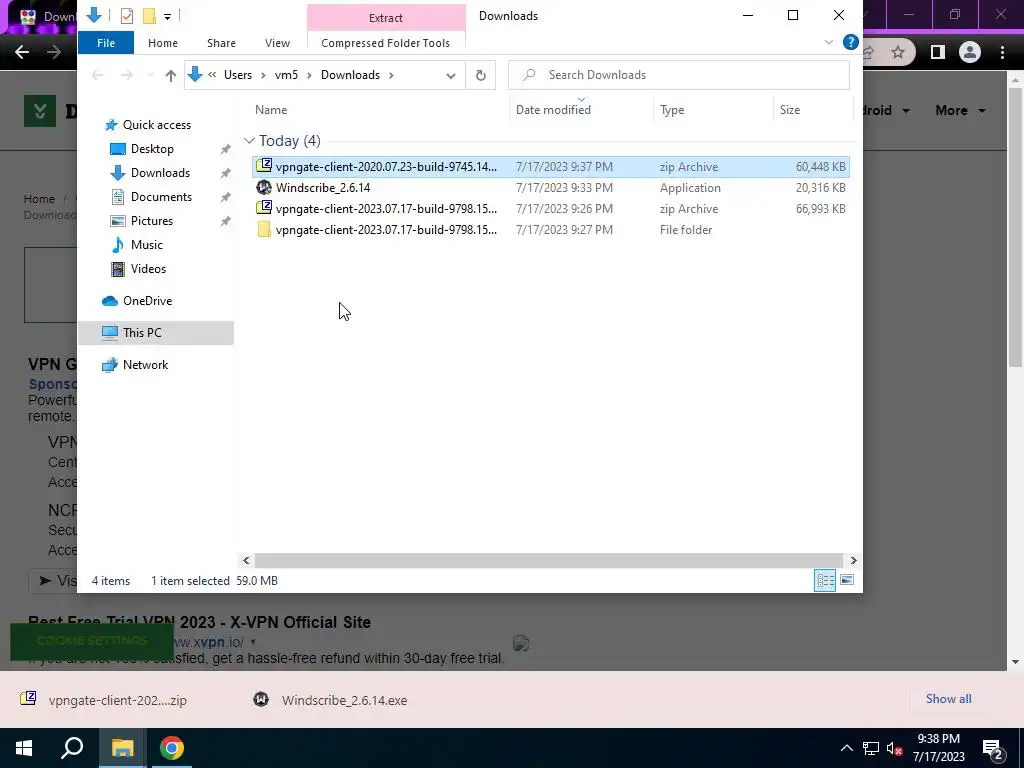The height and width of the screenshot is (768, 1024).
Task: Open taskbar Search magnifier
Action: 72,748
